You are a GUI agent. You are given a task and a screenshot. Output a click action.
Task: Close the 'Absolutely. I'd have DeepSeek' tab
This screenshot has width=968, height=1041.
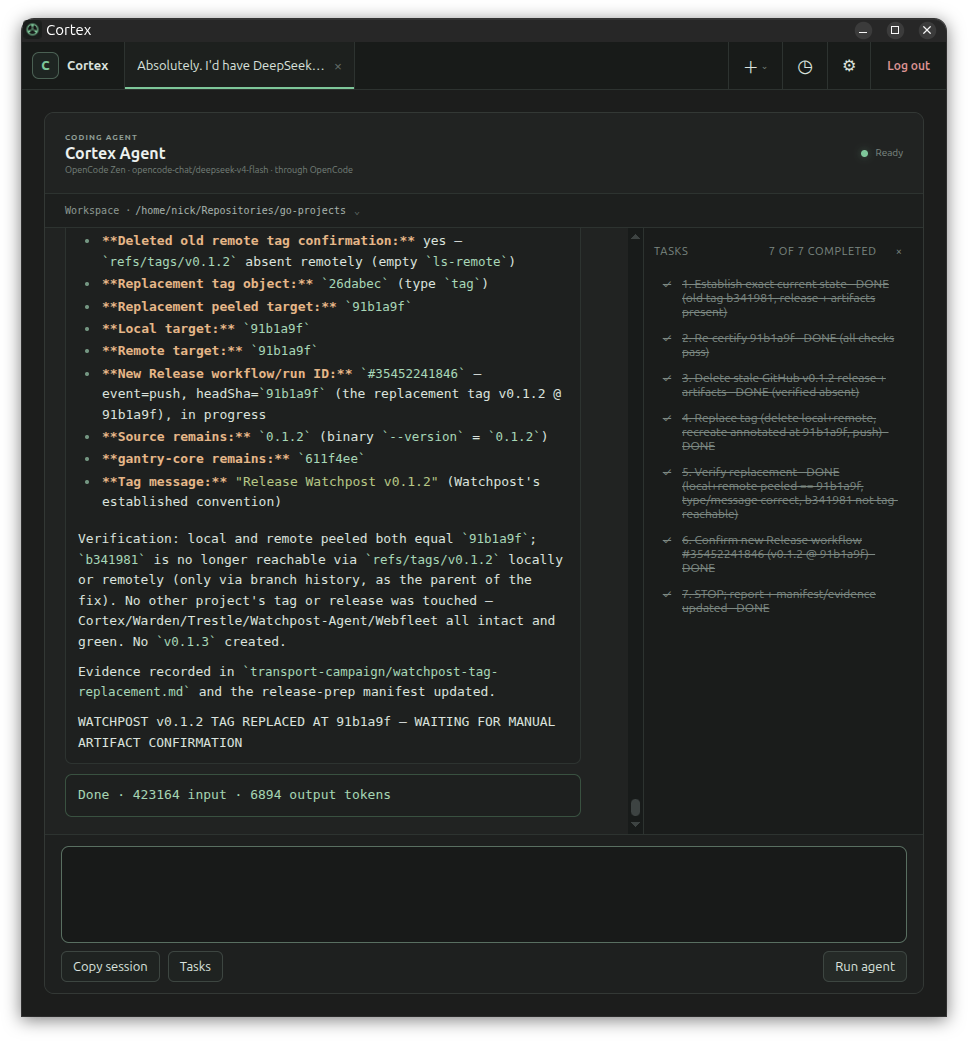pyautogui.click(x=338, y=66)
